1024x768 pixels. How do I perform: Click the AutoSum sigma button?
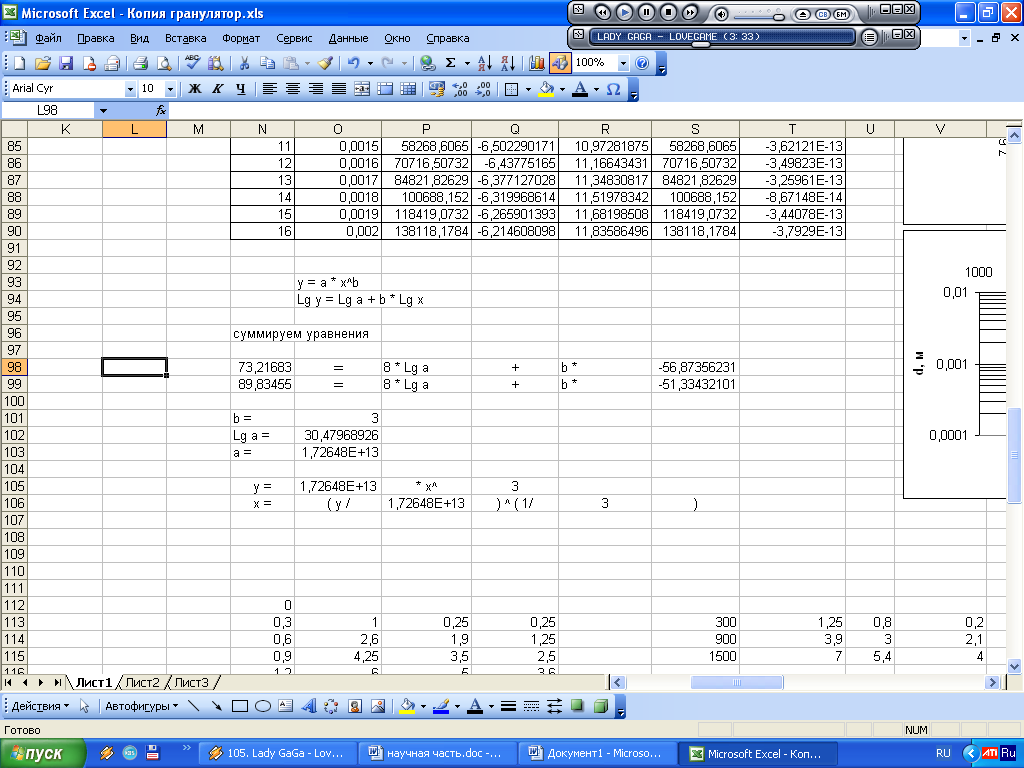451,63
